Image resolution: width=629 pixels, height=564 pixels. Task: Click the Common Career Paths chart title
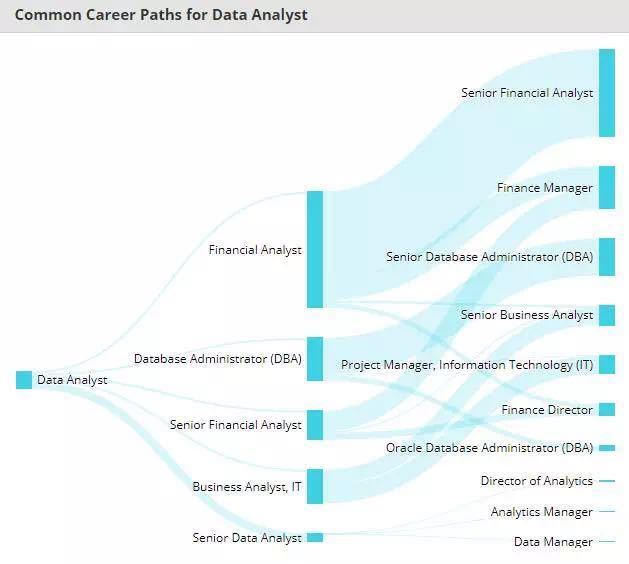pos(161,15)
